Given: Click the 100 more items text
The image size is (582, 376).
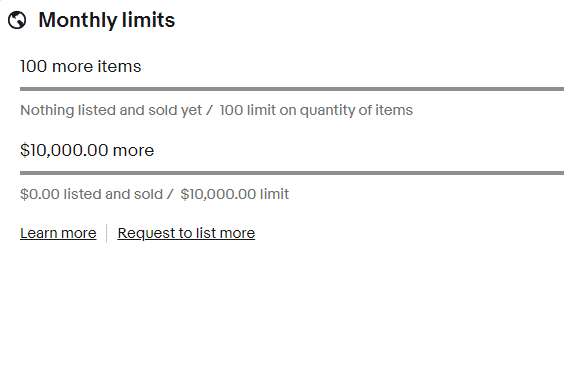Looking at the screenshot, I should click(81, 66).
